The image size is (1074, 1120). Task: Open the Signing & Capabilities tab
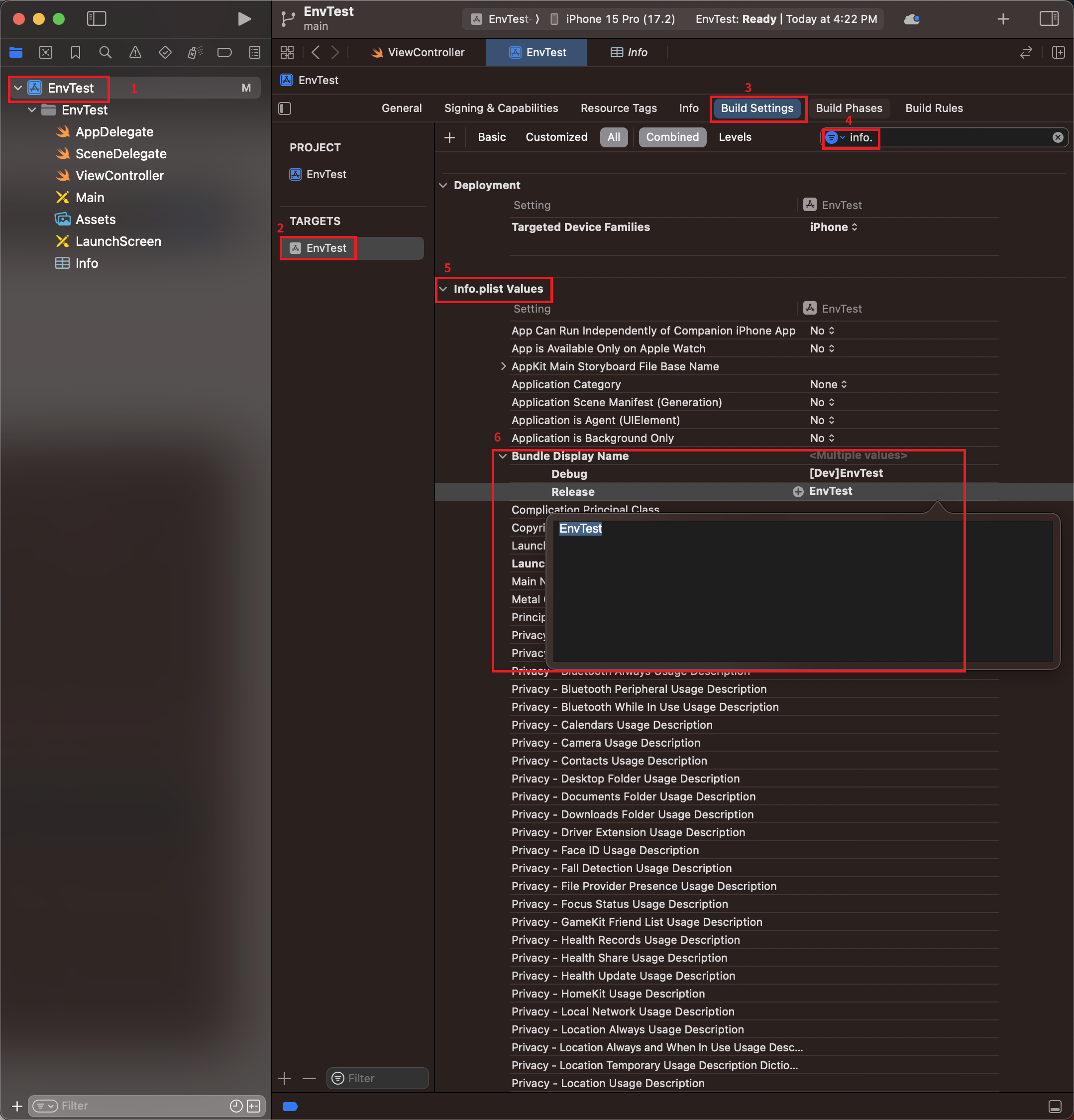(501, 108)
